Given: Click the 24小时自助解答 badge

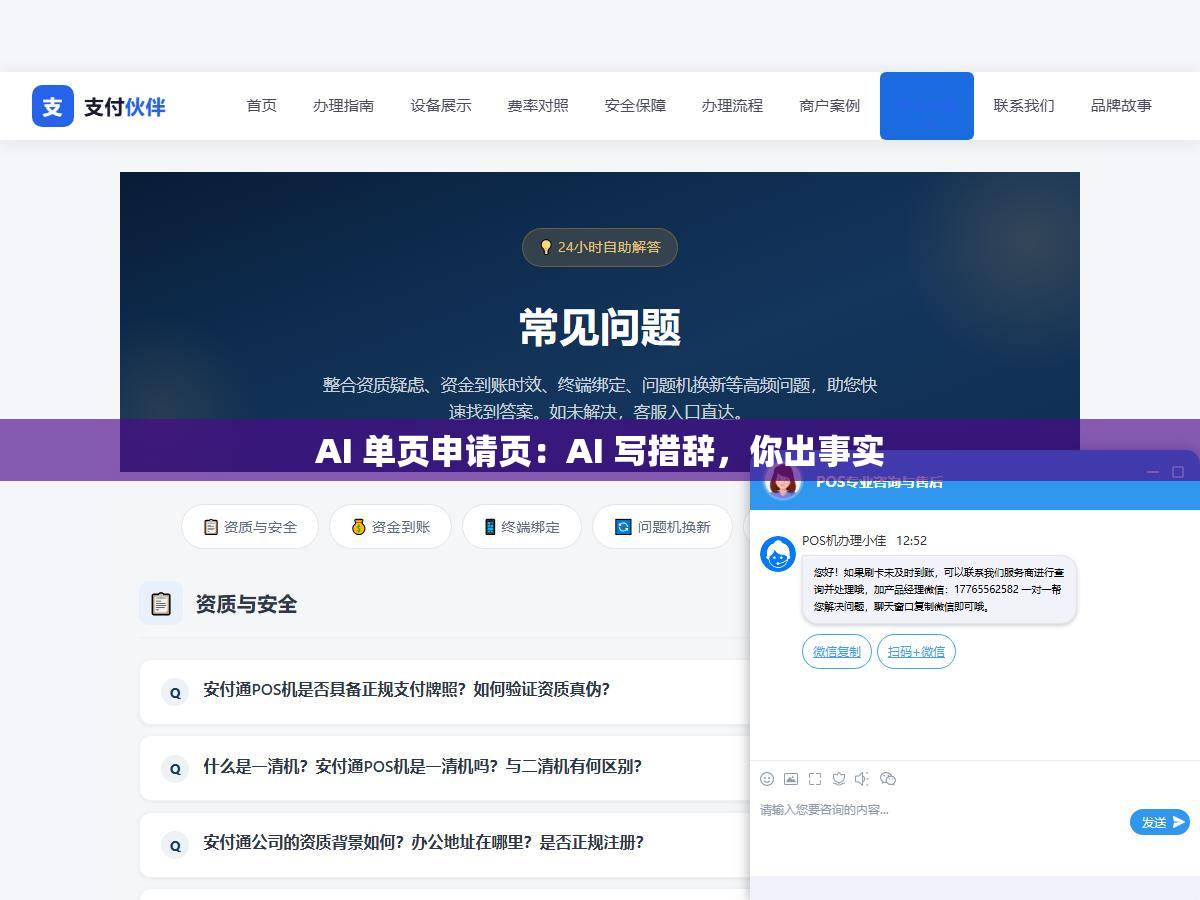Looking at the screenshot, I should 600,247.
